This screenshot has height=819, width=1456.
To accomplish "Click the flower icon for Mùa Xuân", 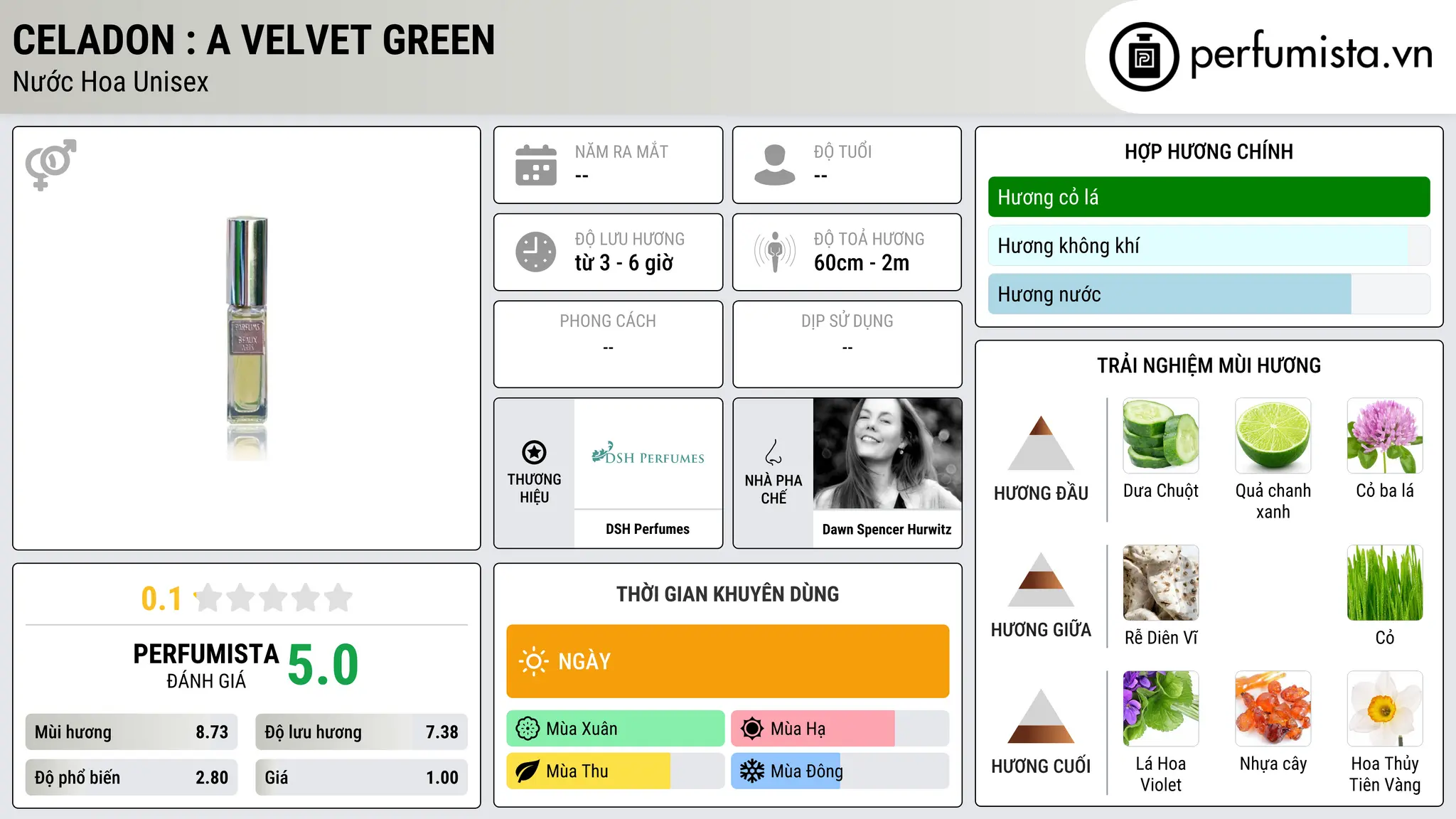I will point(528,729).
